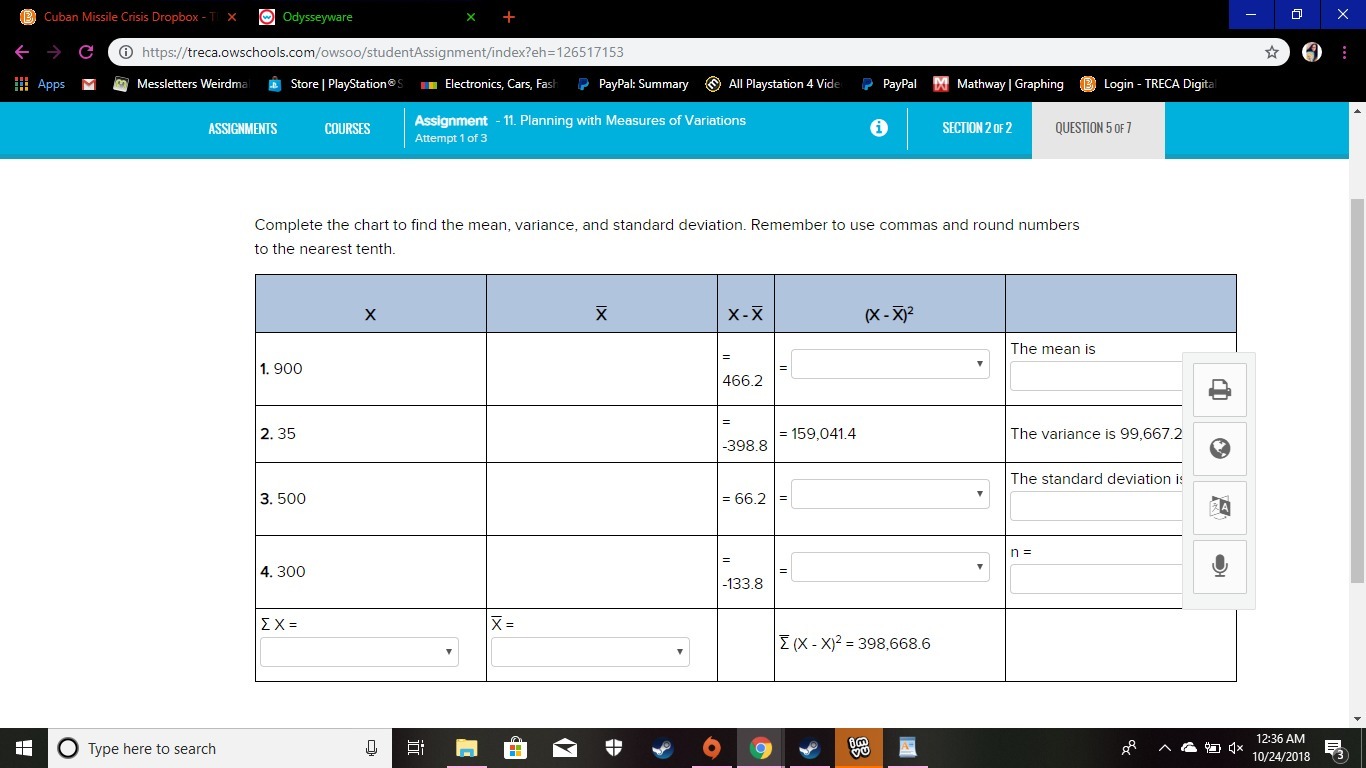
Task: Open Steam from the Windows taskbar
Action: (x=662, y=748)
